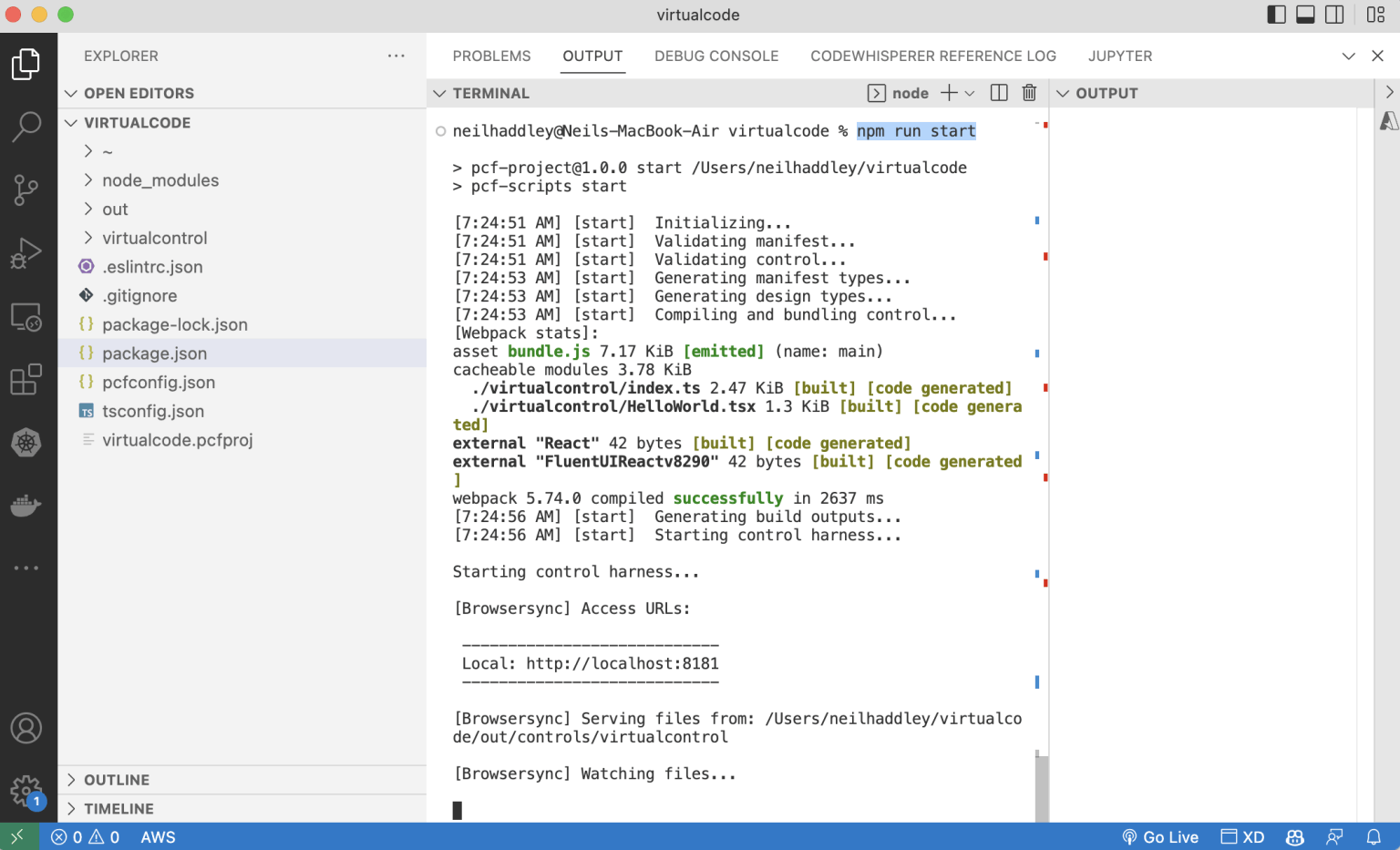Image resolution: width=1400 pixels, height=850 pixels.
Task: Open the Search view in activity bar
Action: (26, 127)
